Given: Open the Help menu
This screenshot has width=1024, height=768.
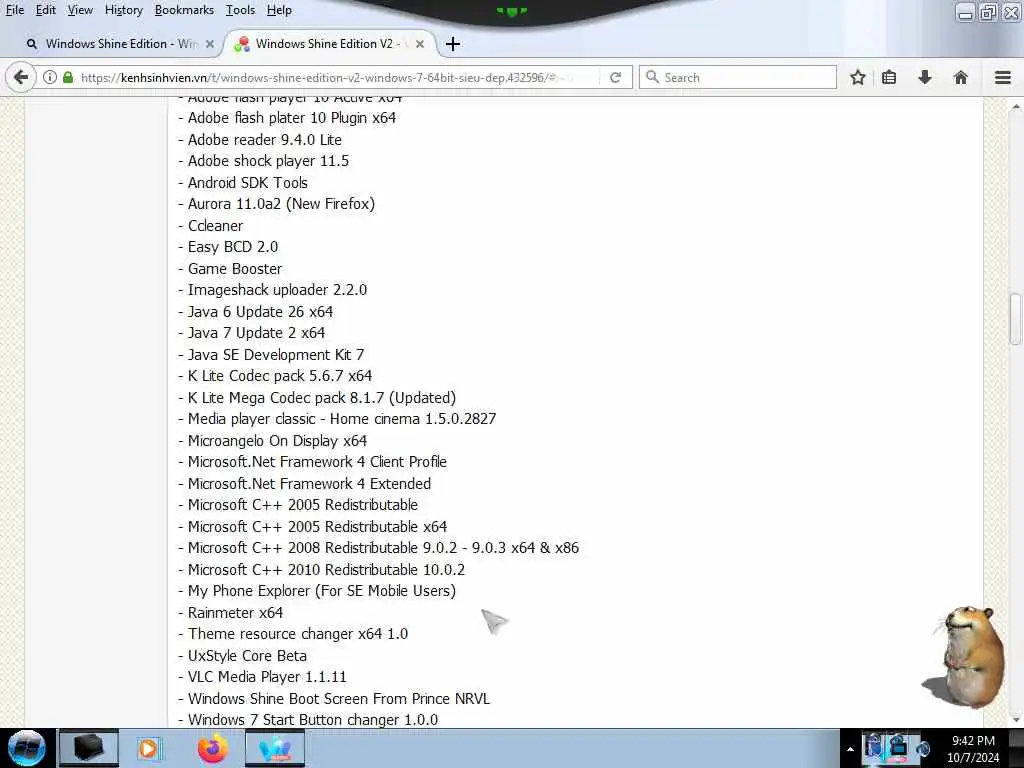Looking at the screenshot, I should 280,10.
